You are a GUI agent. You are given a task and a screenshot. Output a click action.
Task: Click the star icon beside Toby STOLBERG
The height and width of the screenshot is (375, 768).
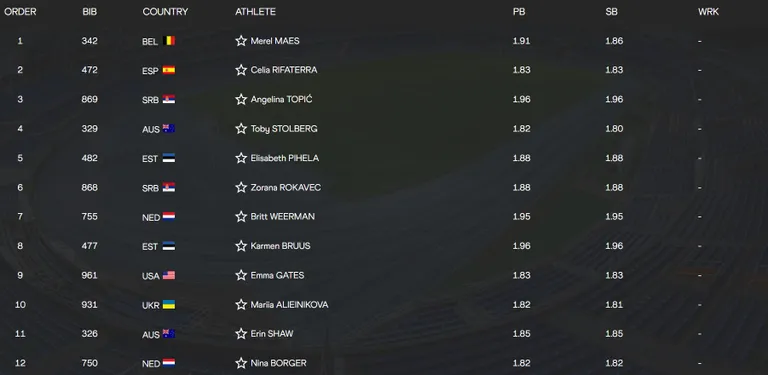(x=241, y=129)
